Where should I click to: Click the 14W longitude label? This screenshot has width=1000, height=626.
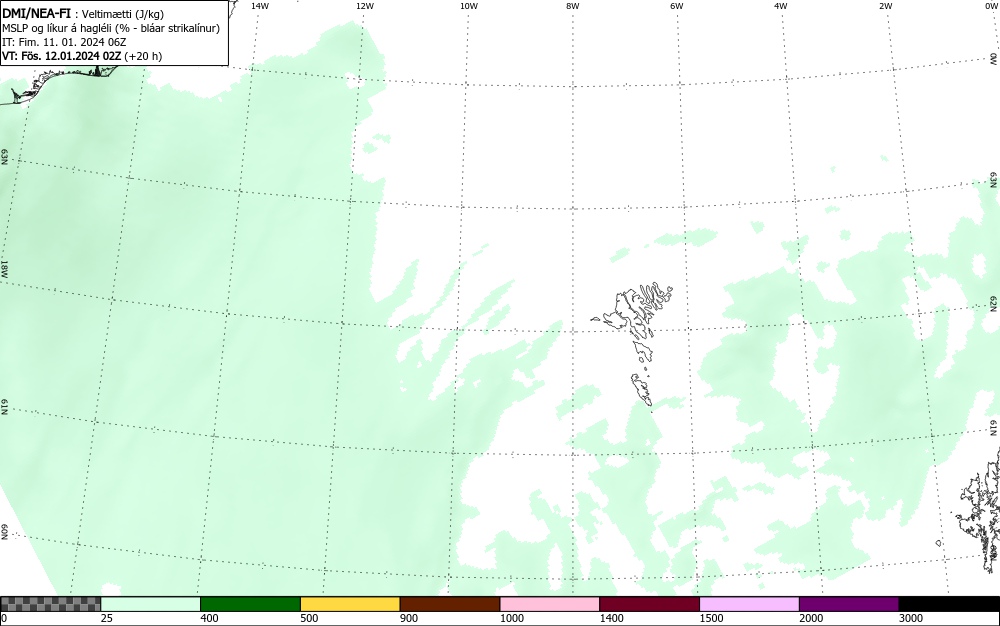point(260,6)
